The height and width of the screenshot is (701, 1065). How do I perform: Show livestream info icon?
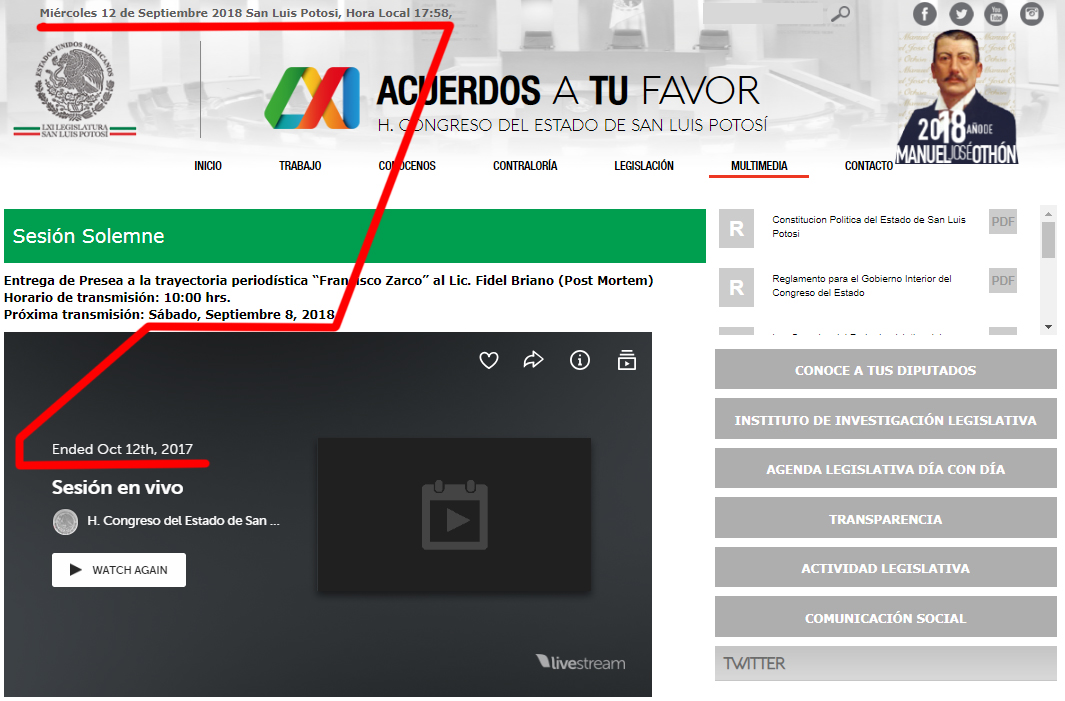tap(579, 360)
